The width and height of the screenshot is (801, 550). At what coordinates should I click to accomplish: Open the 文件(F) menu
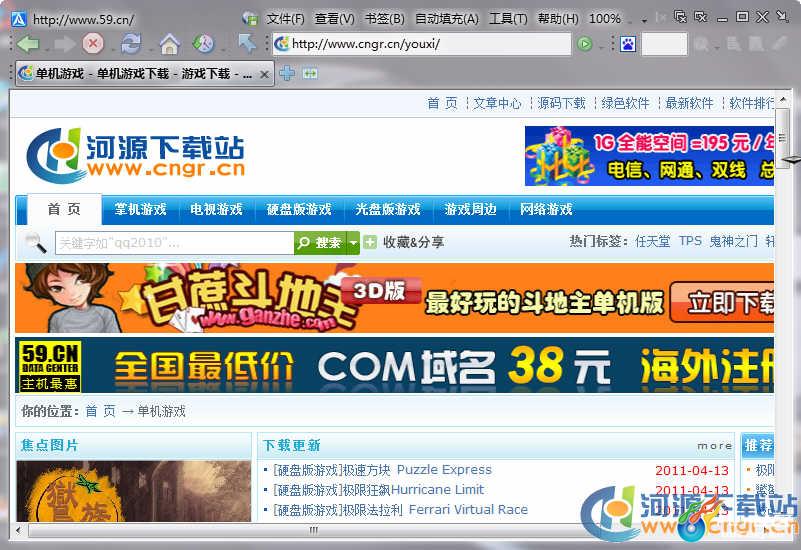pos(286,19)
